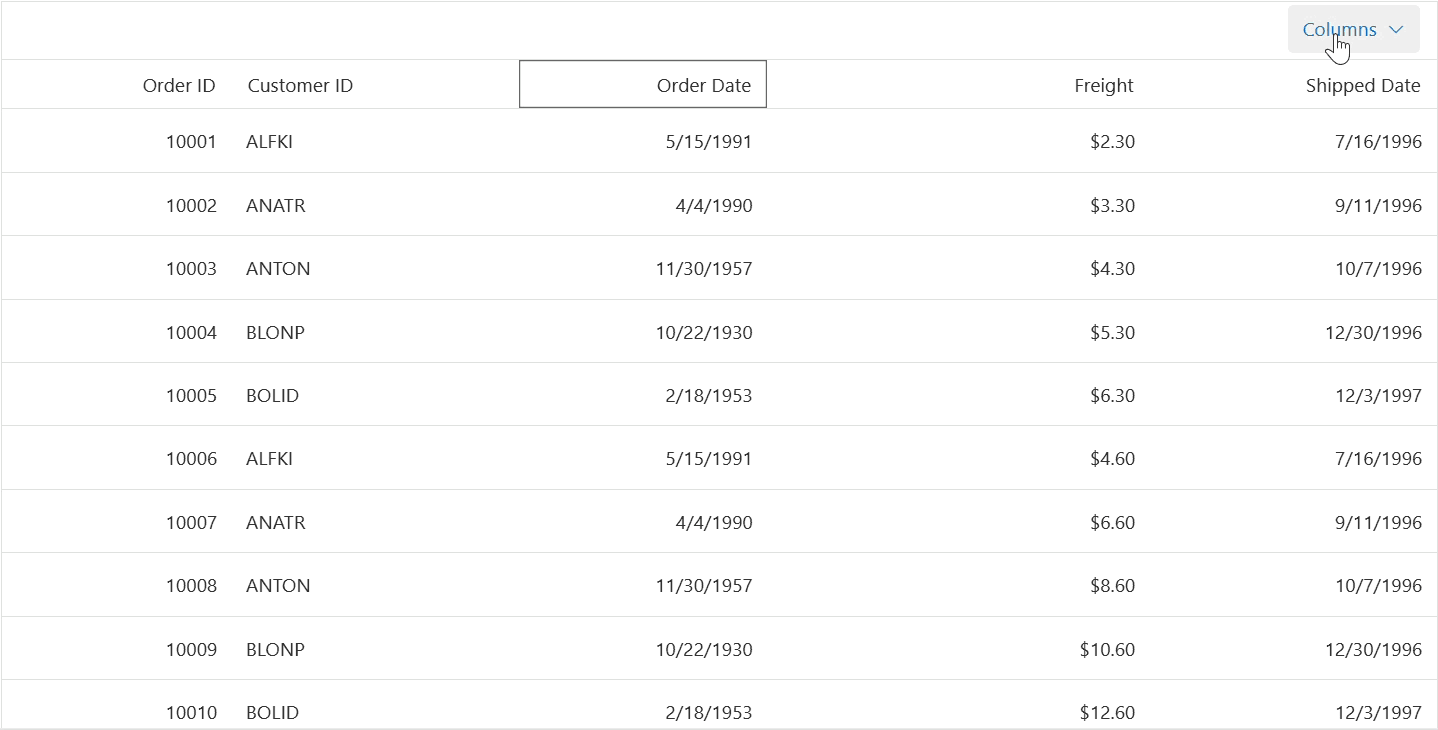Open the Columns dropdown button
Image resolution: width=1438 pixels, height=730 pixels.
click(x=1340, y=30)
